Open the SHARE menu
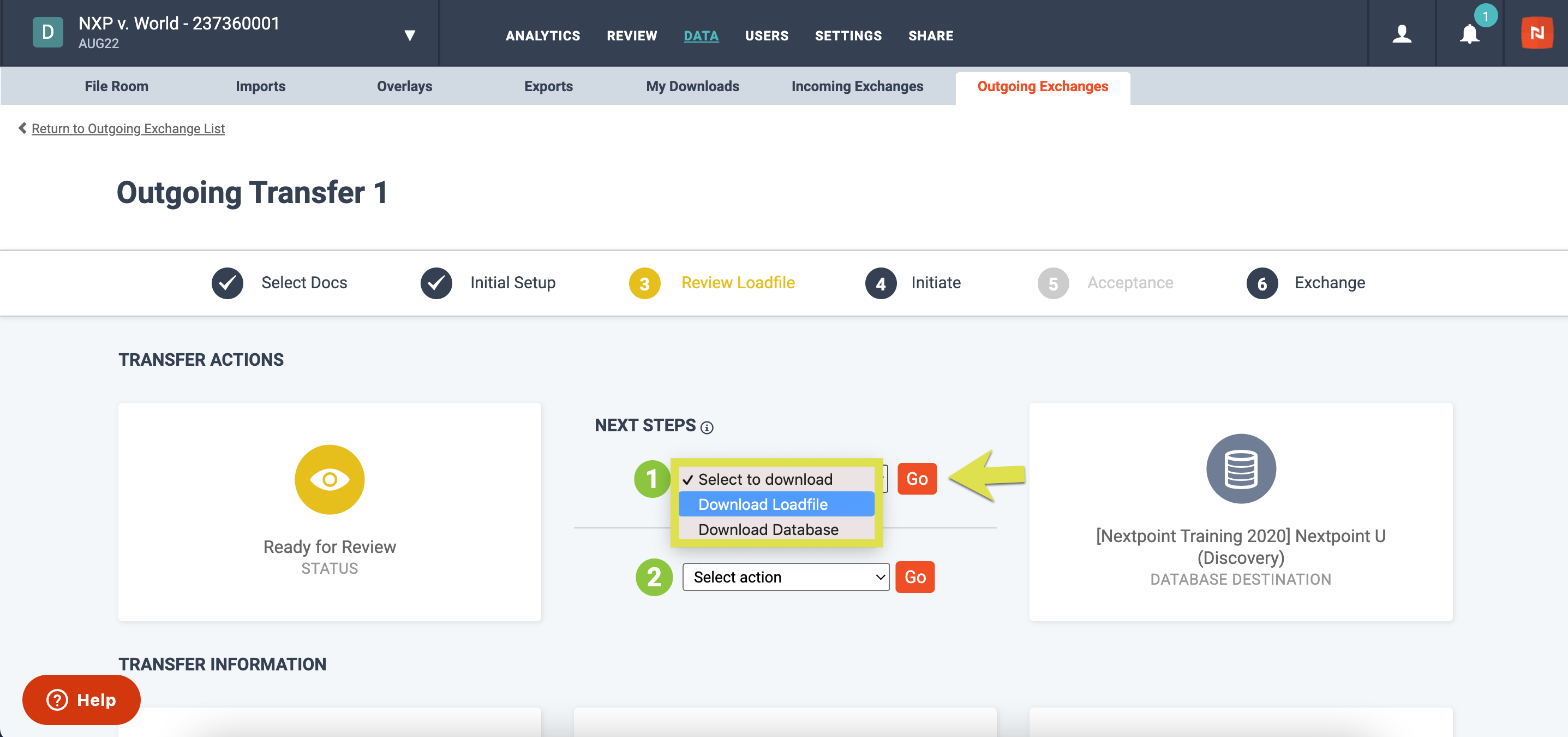 (x=931, y=35)
